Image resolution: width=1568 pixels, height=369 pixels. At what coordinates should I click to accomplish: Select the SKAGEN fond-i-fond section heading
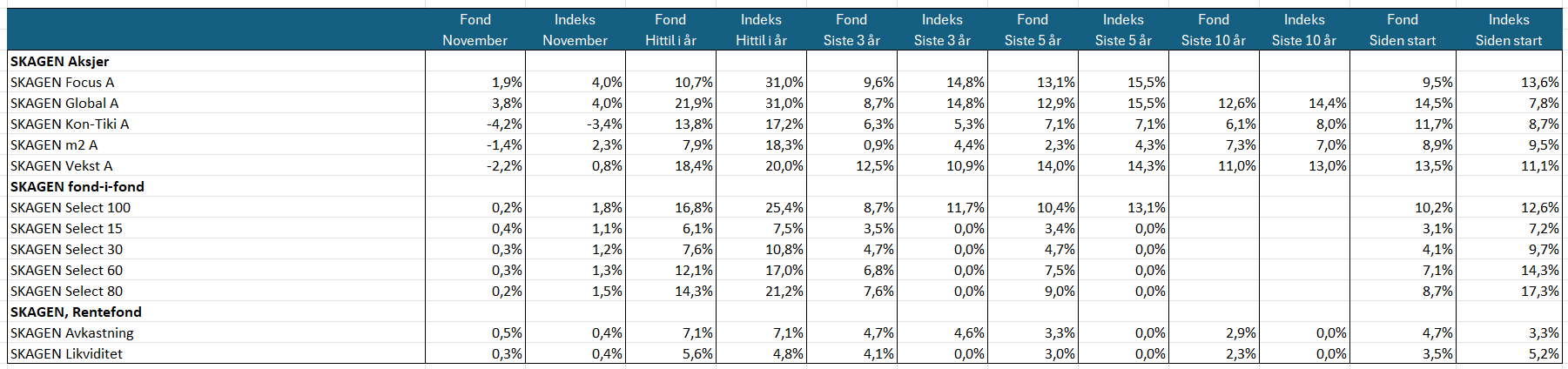(77, 186)
